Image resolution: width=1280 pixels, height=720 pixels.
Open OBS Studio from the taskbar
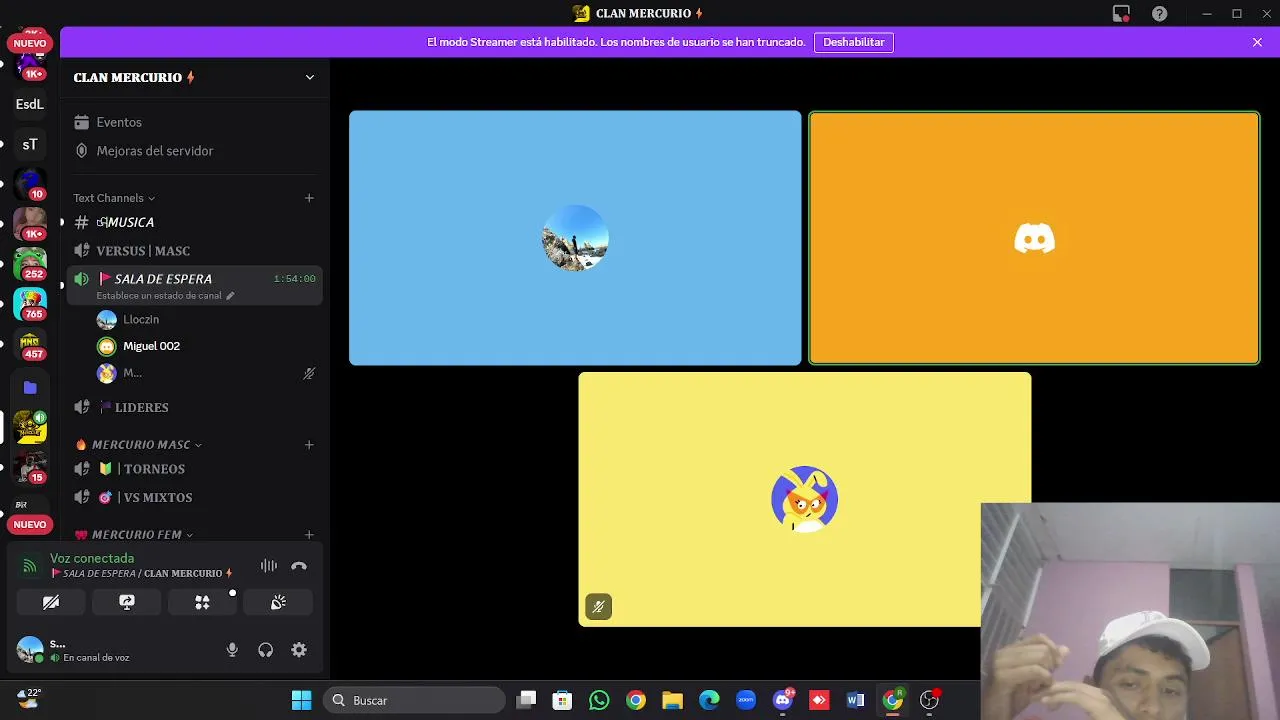929,701
